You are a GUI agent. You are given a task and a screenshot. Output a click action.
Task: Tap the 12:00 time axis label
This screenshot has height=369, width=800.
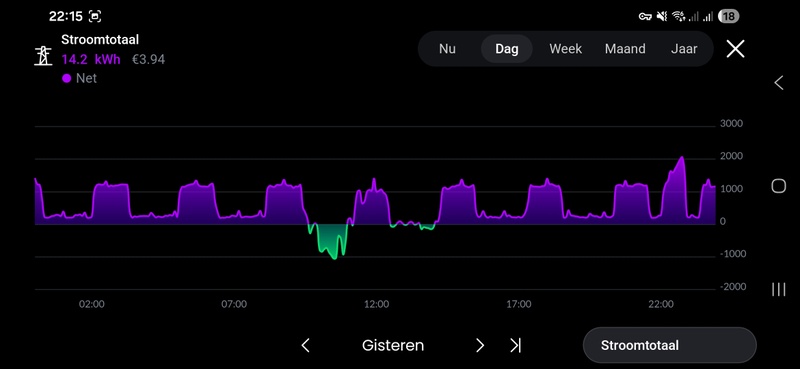point(376,304)
